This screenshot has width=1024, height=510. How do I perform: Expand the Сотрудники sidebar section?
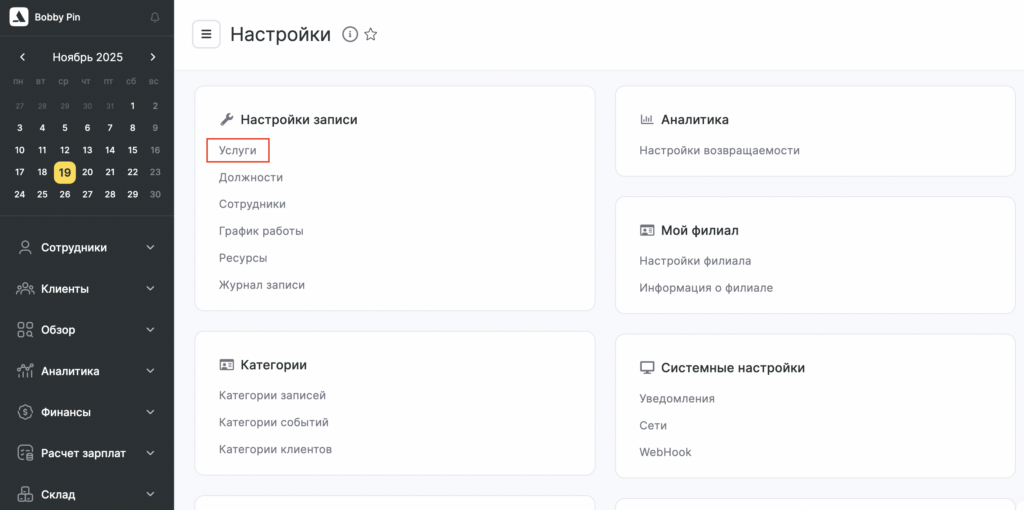point(150,248)
